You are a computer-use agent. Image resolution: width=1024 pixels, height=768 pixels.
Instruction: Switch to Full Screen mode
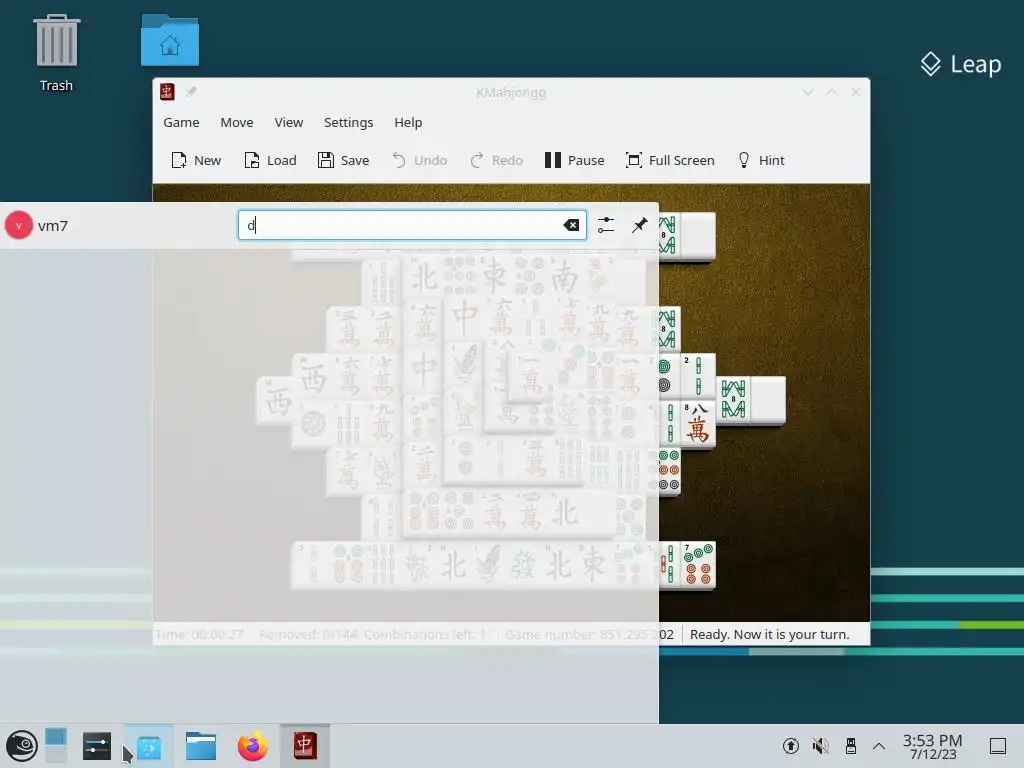(x=670, y=160)
